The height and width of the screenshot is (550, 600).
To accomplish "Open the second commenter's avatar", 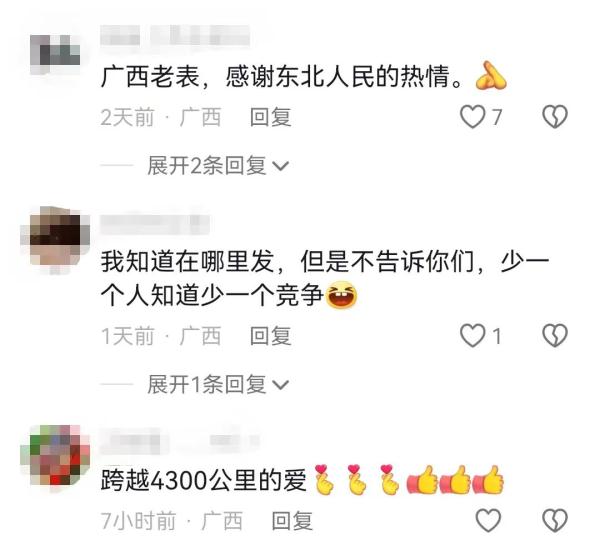I will tap(55, 240).
